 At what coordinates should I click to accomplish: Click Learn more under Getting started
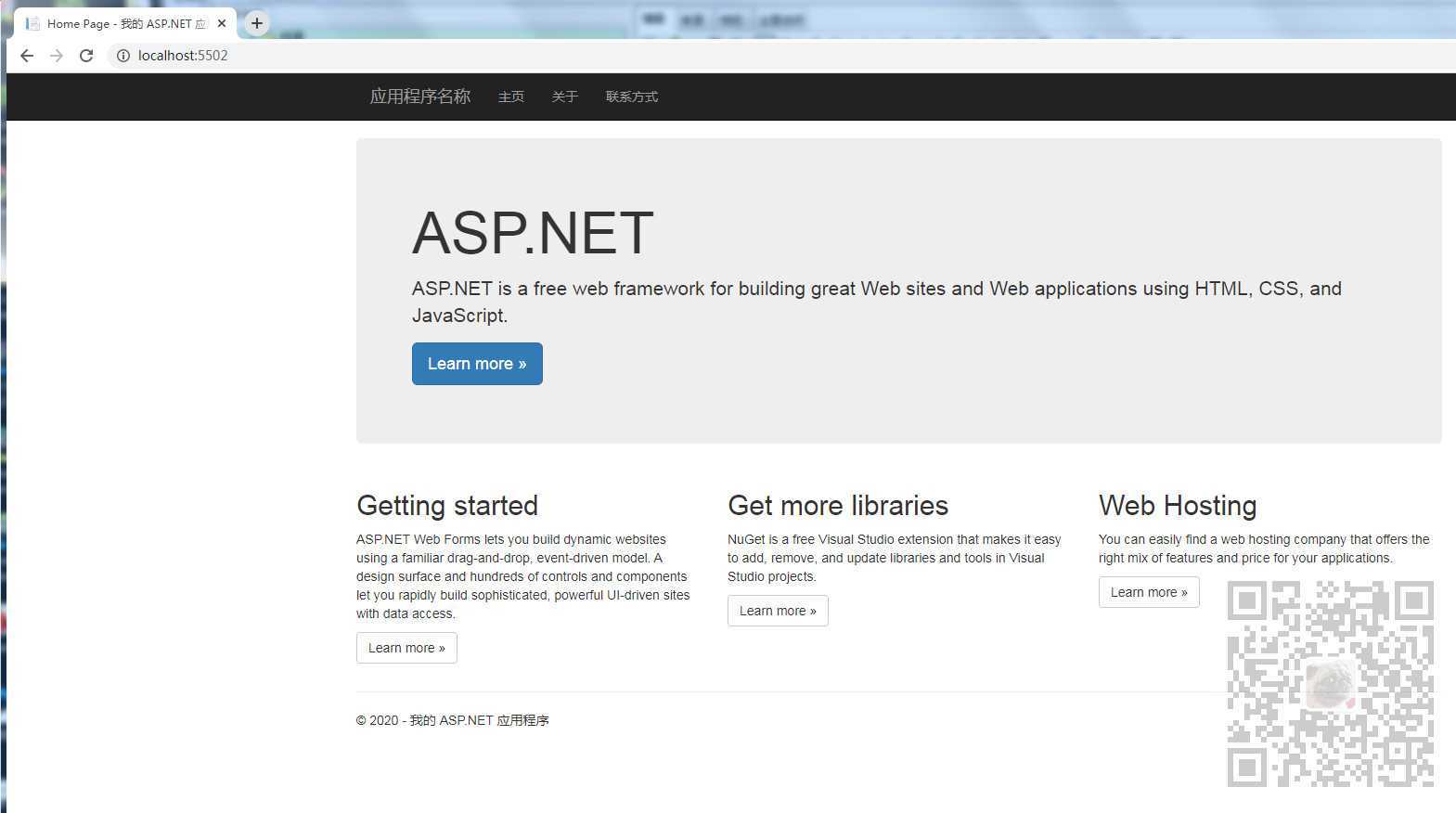click(406, 648)
